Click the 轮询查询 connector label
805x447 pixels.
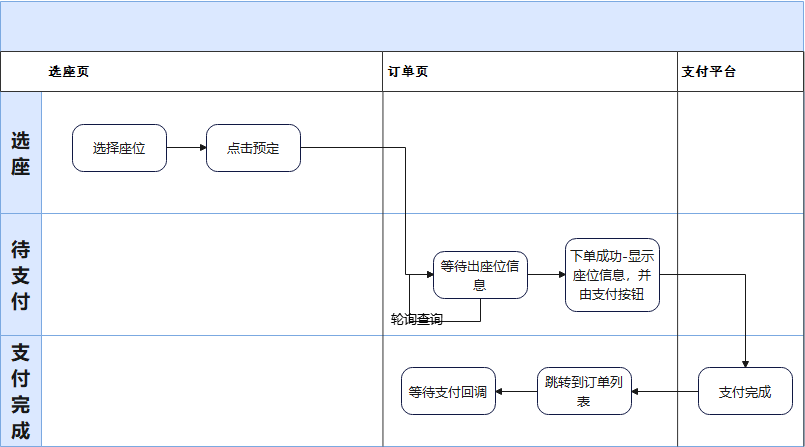(416, 319)
